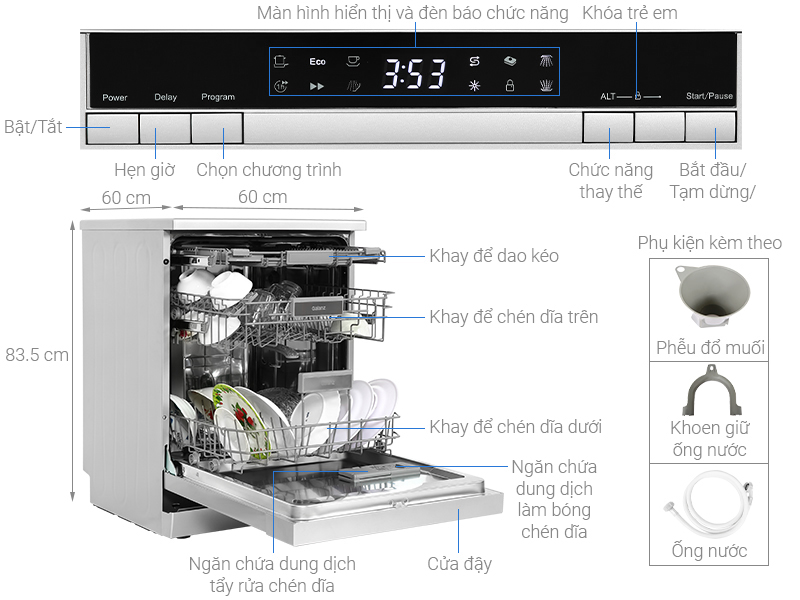Click the fast-forward rapid wash icon
The image size is (800, 600).
317,87
